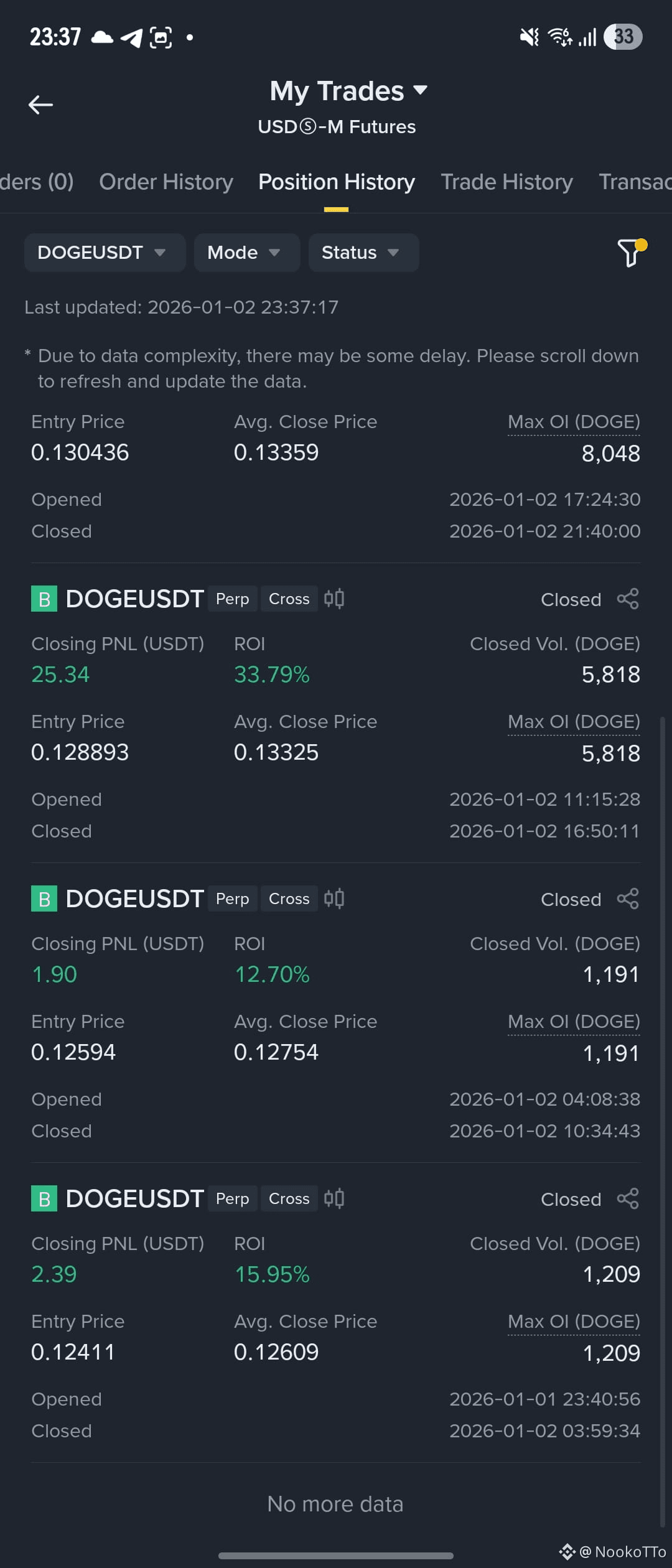Open the filter funnel icon
The image size is (672, 1568).
631,253
